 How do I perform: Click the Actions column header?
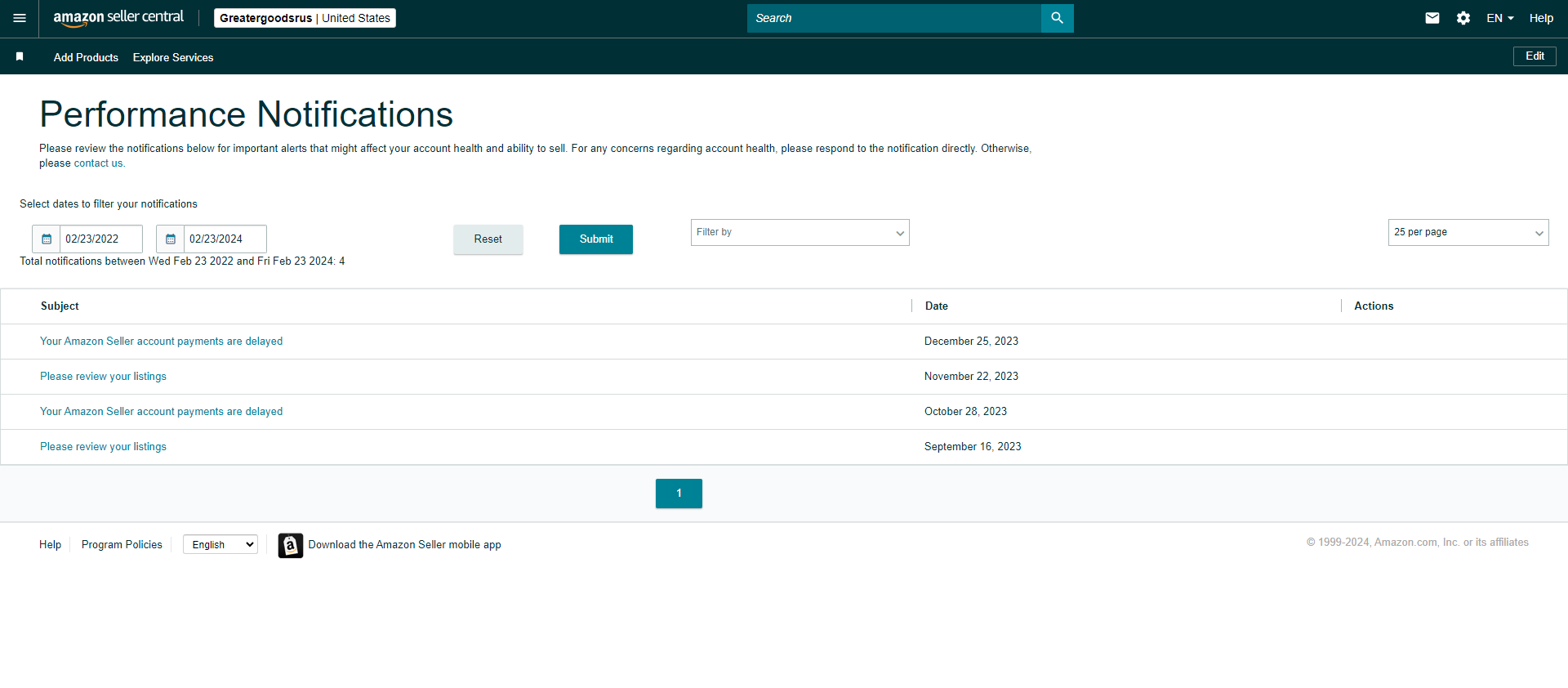coord(1374,306)
